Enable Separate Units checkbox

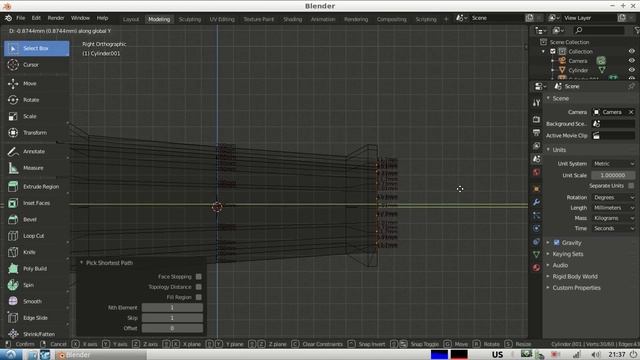click(631, 186)
